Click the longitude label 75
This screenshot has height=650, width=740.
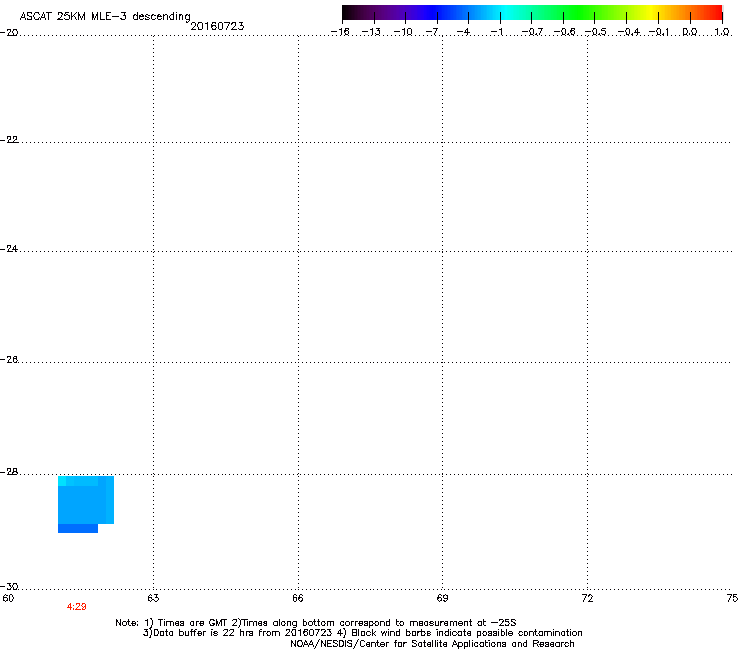(x=732, y=599)
